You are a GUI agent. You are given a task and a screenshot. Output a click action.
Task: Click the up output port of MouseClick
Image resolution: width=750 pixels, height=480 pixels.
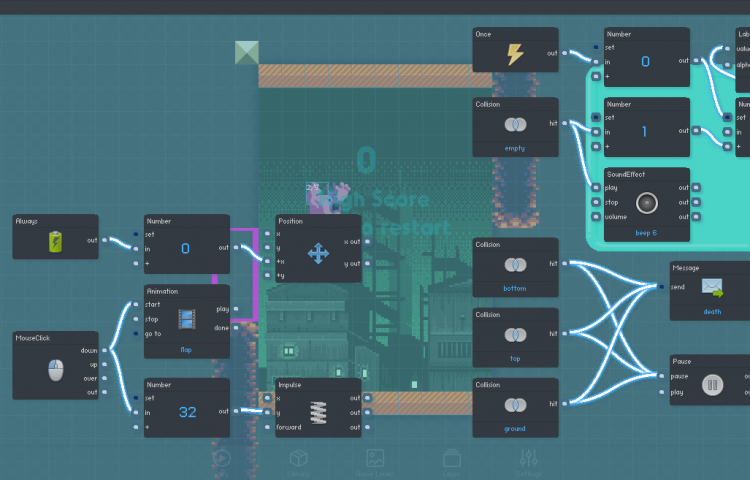pos(105,364)
